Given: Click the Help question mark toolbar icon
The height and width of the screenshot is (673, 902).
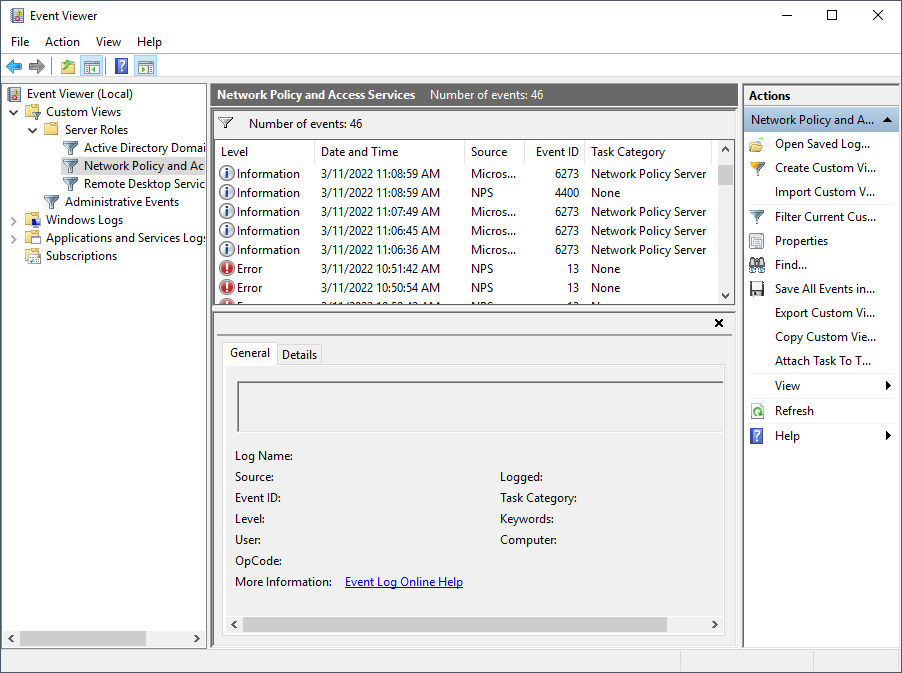Looking at the screenshot, I should tap(119, 66).
